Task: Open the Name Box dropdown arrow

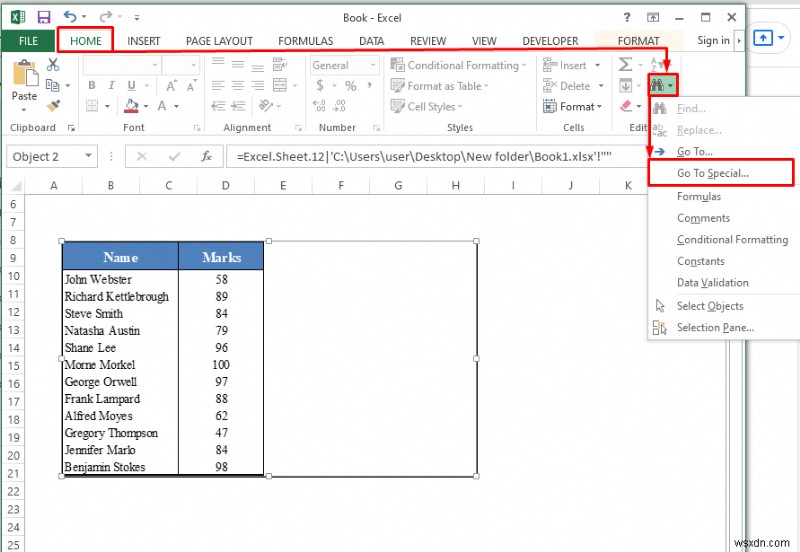Action: point(89,156)
